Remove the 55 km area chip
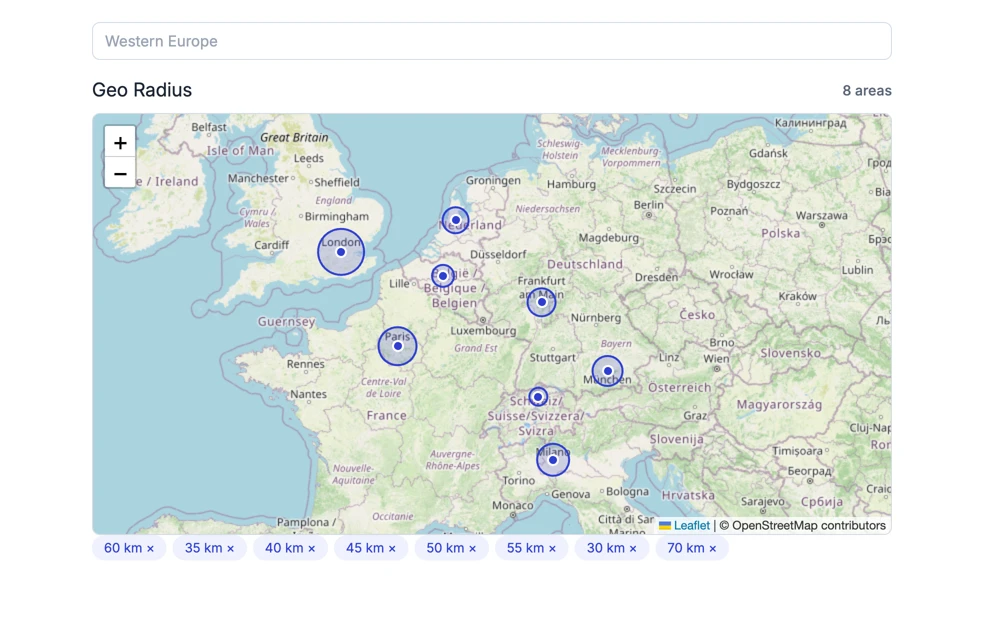The height and width of the screenshot is (640, 983). click(x=552, y=548)
